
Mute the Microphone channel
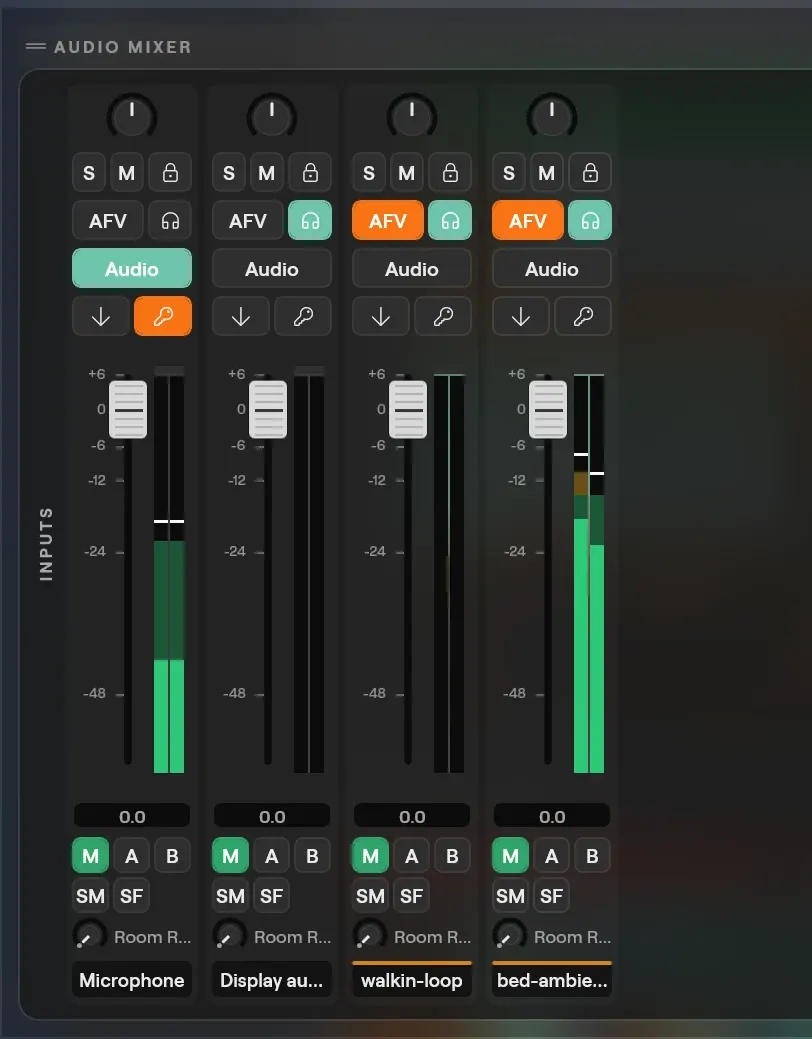[x=126, y=173]
